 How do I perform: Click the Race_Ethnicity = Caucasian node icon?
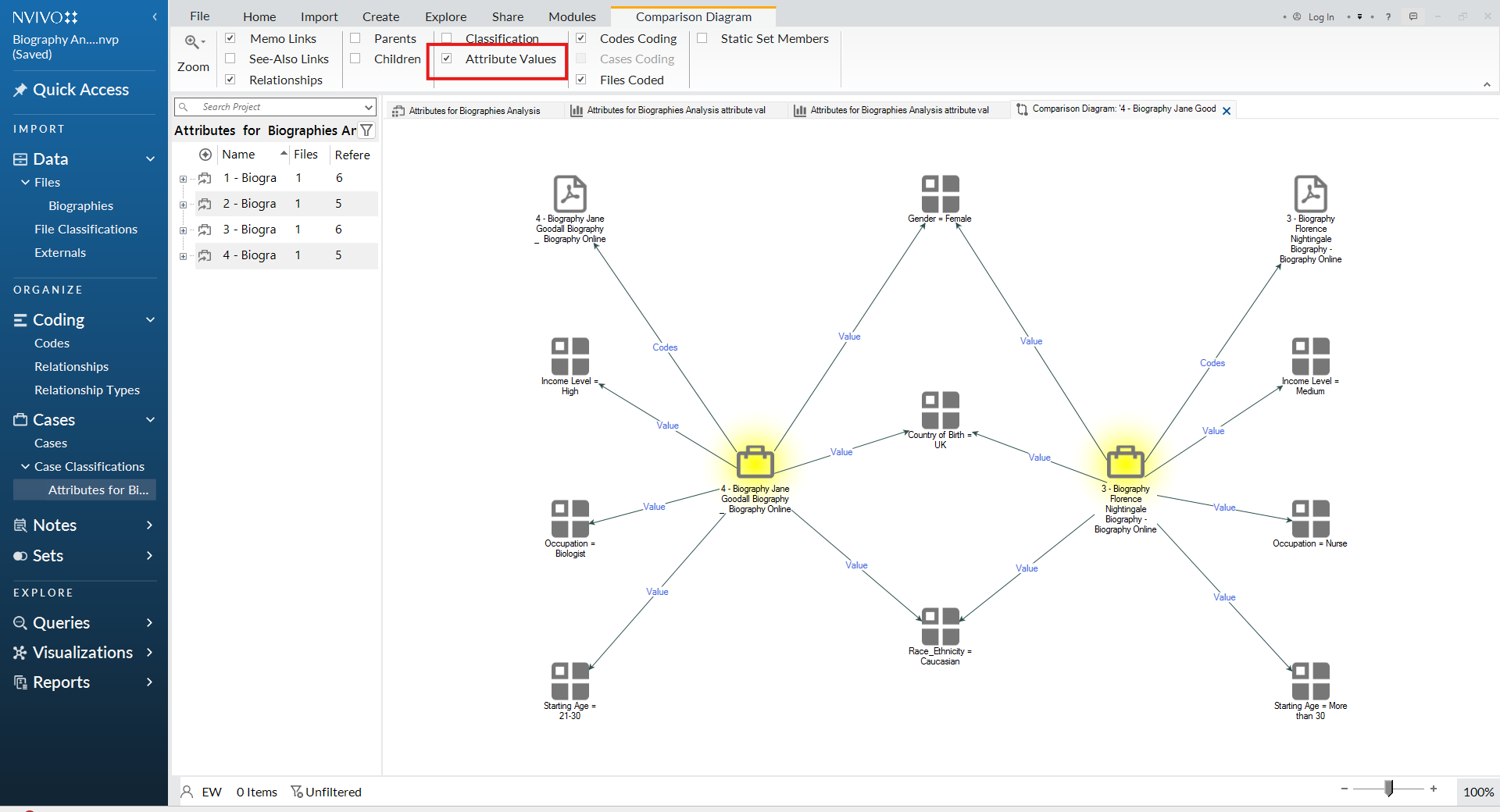point(940,626)
